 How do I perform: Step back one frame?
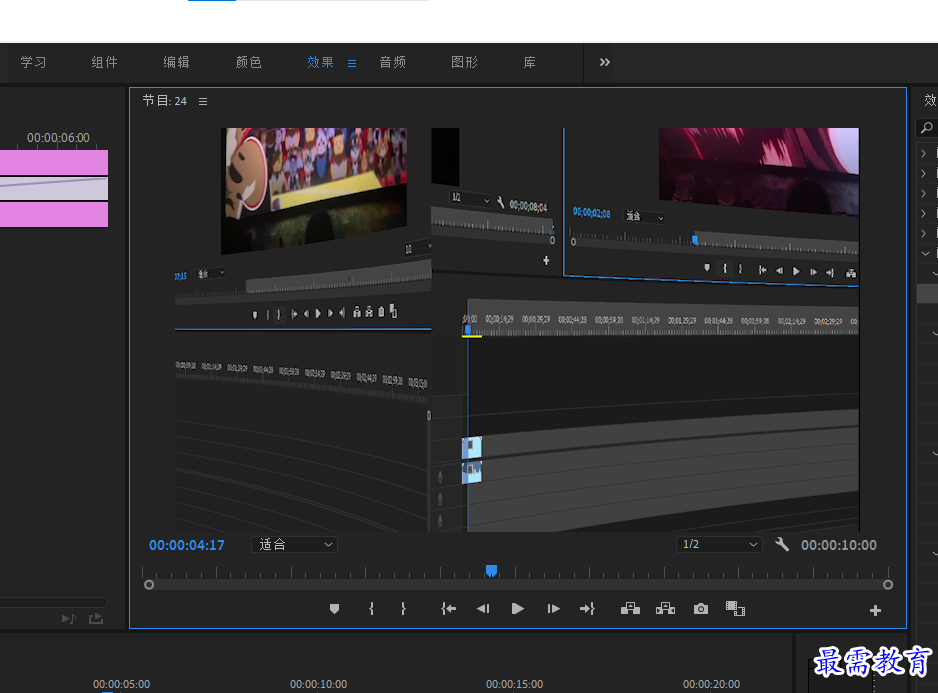tap(483, 609)
